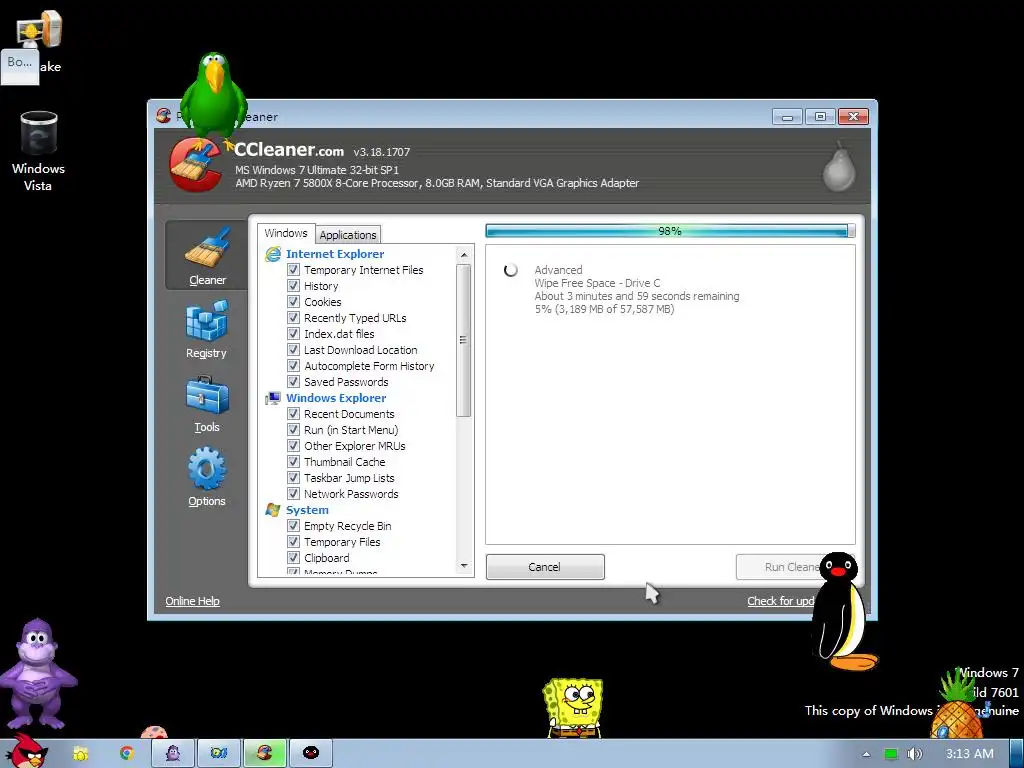The image size is (1024, 768).
Task: Switch to the Pingu taskbar button
Action: point(311,753)
